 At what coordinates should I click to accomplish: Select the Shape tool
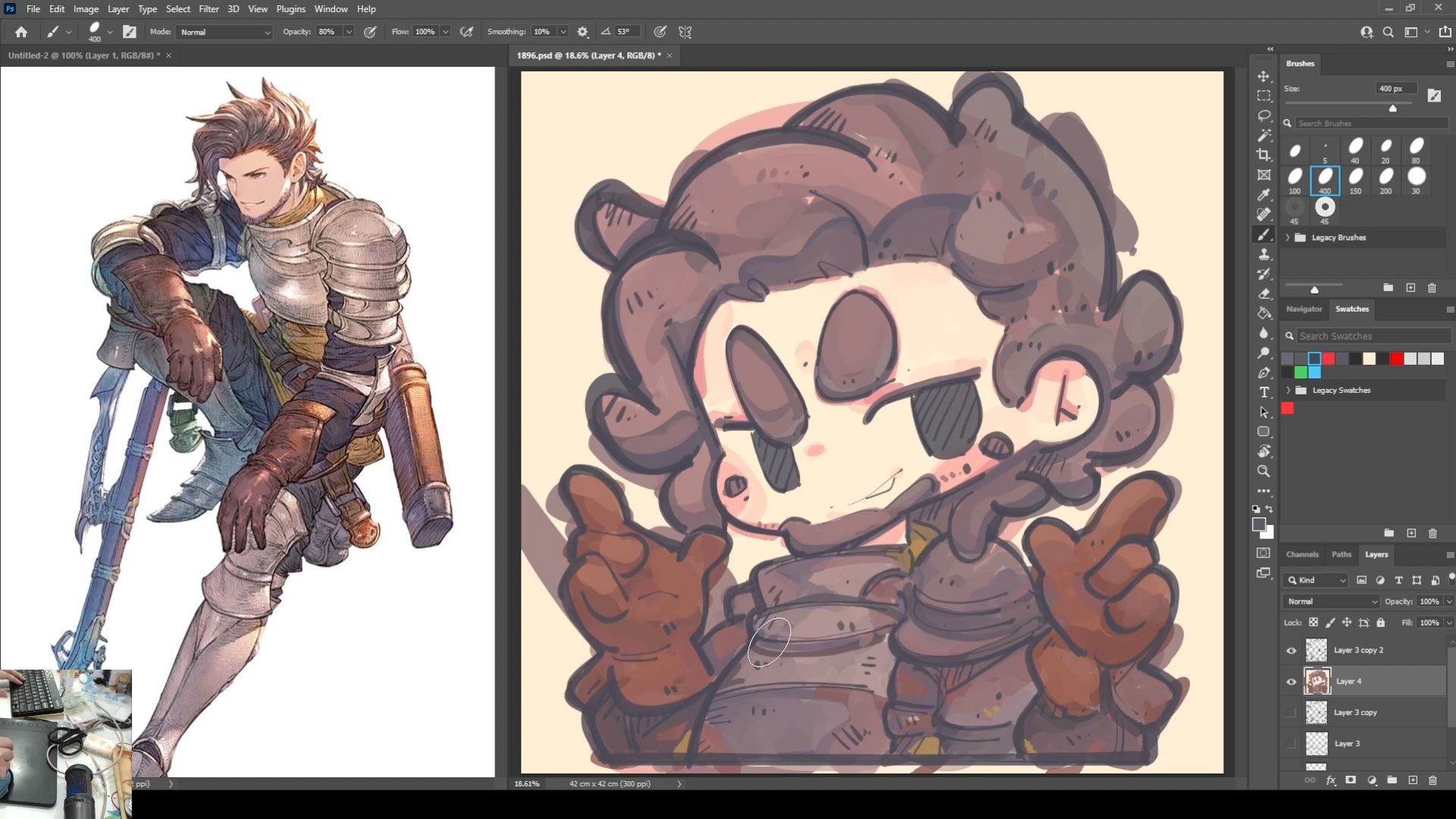[1263, 432]
